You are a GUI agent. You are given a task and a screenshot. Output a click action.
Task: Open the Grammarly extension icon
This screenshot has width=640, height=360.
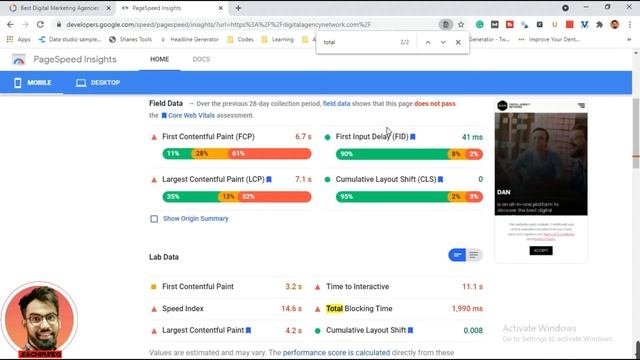pos(480,24)
